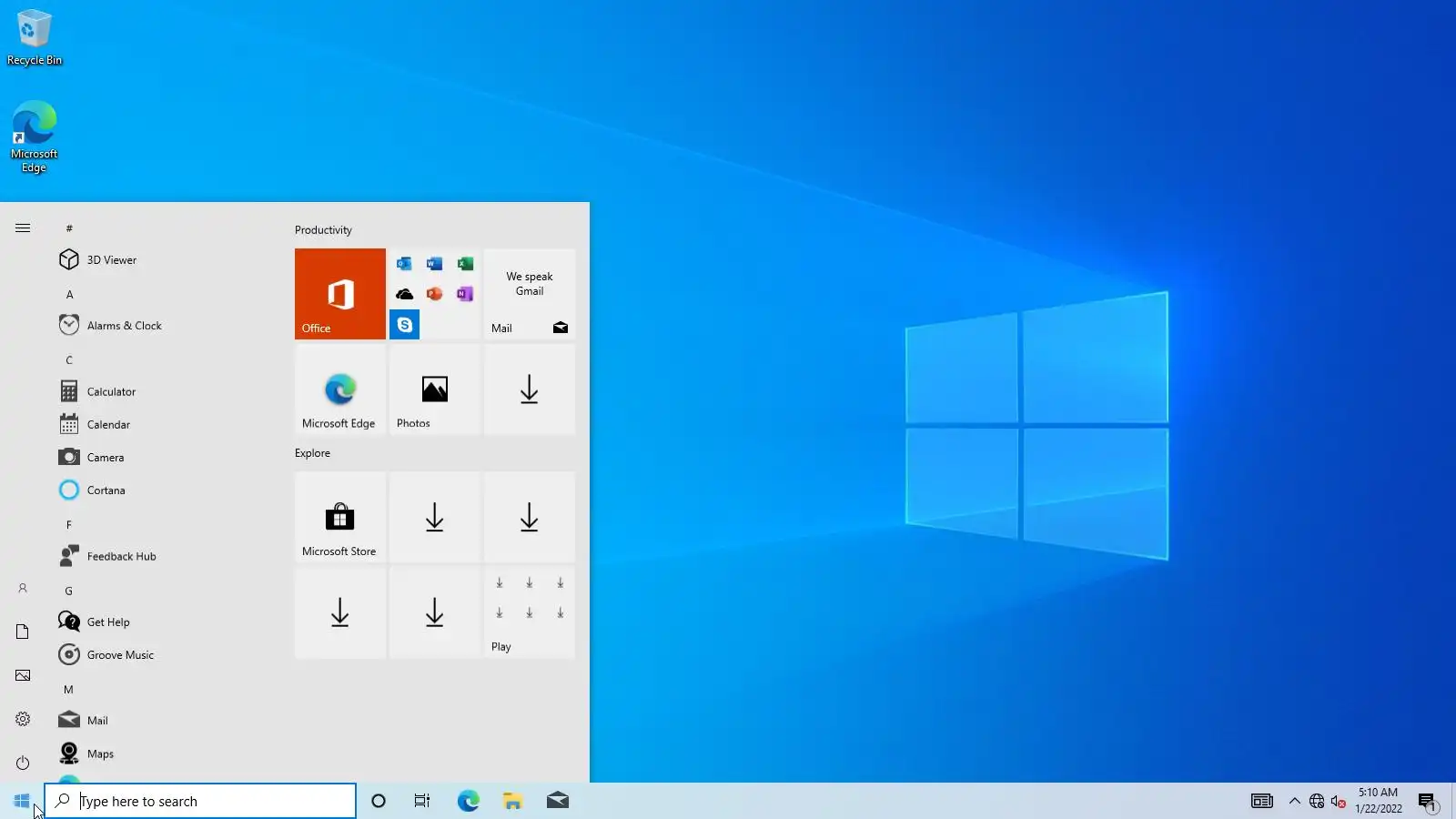Viewport: 1456px width, 819px height.
Task: Close Start menu with the Windows button
Action: click(22, 801)
